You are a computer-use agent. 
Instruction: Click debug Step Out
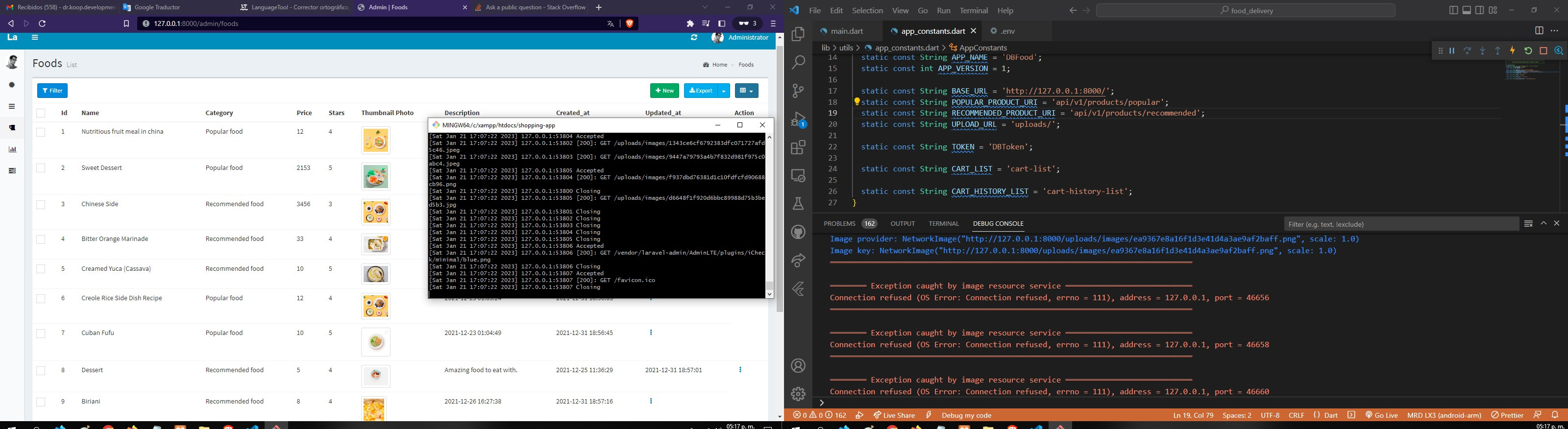click(1497, 51)
